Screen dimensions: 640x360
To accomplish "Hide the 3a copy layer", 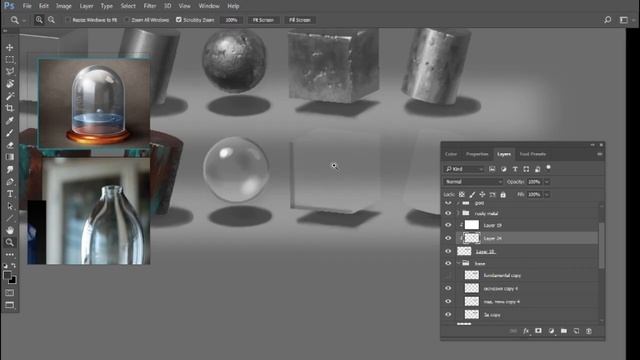I will coord(448,315).
